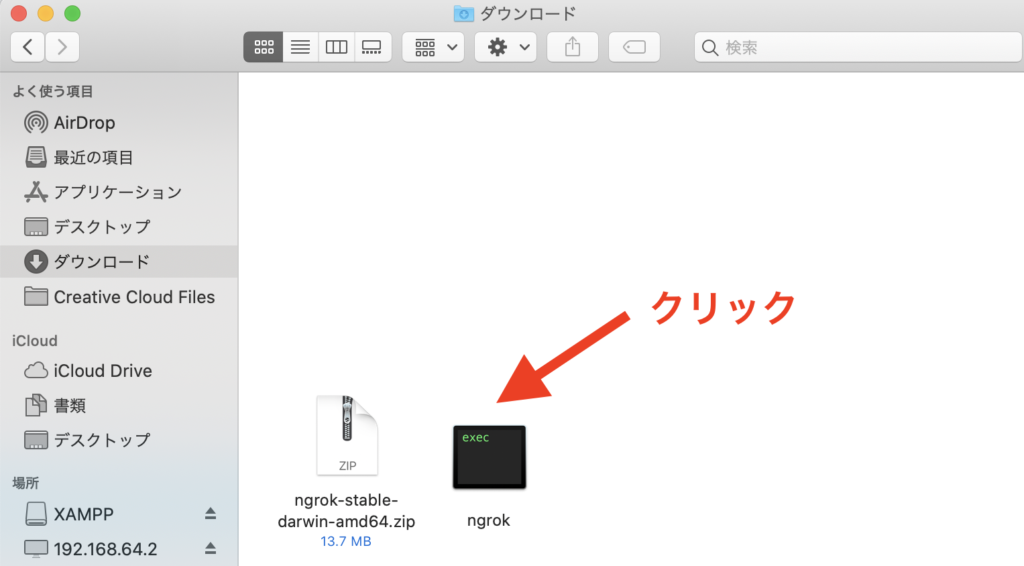Select 最近の項目 in the sidebar
Image resolution: width=1024 pixels, height=566 pixels.
[119, 157]
